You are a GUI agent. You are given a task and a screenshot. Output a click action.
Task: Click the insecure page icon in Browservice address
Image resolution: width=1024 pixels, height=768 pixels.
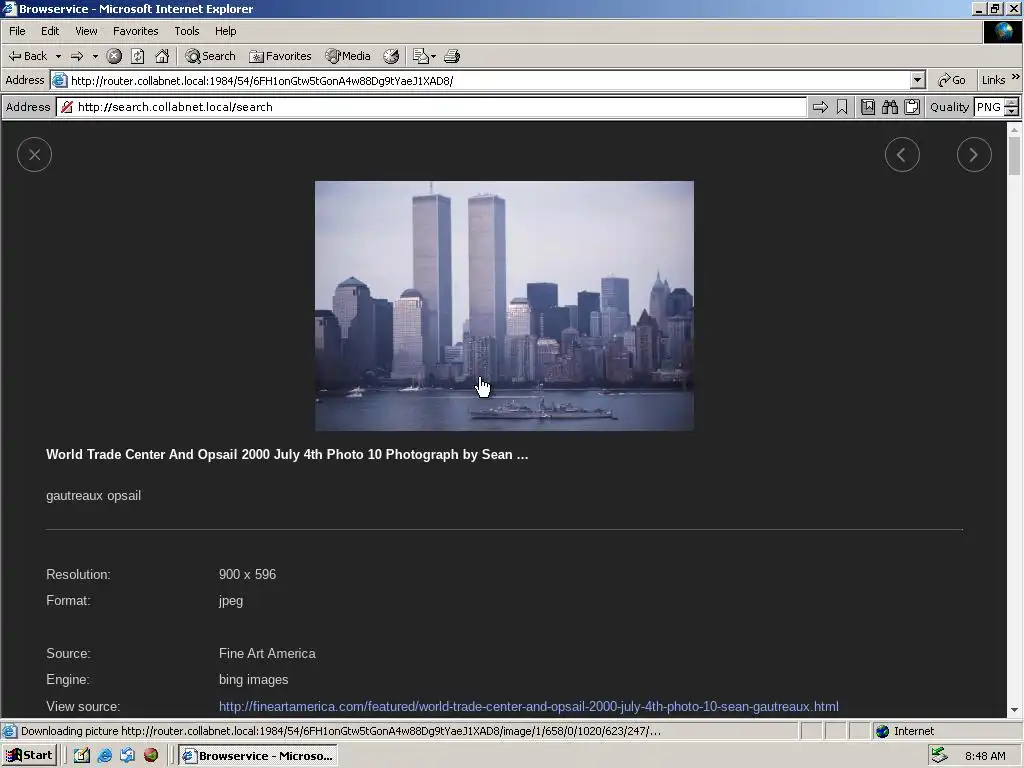[x=67, y=107]
